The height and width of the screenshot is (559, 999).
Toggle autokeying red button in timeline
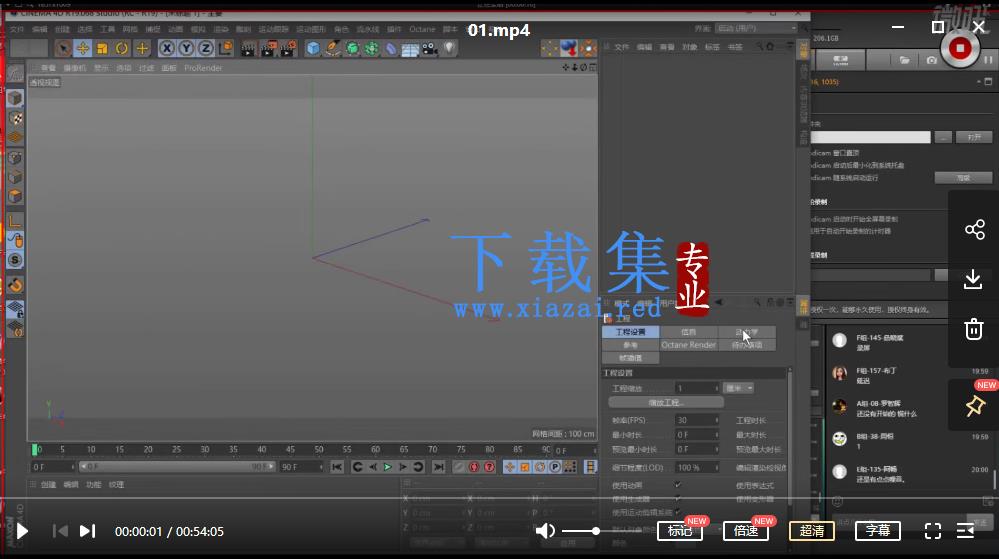coord(474,467)
